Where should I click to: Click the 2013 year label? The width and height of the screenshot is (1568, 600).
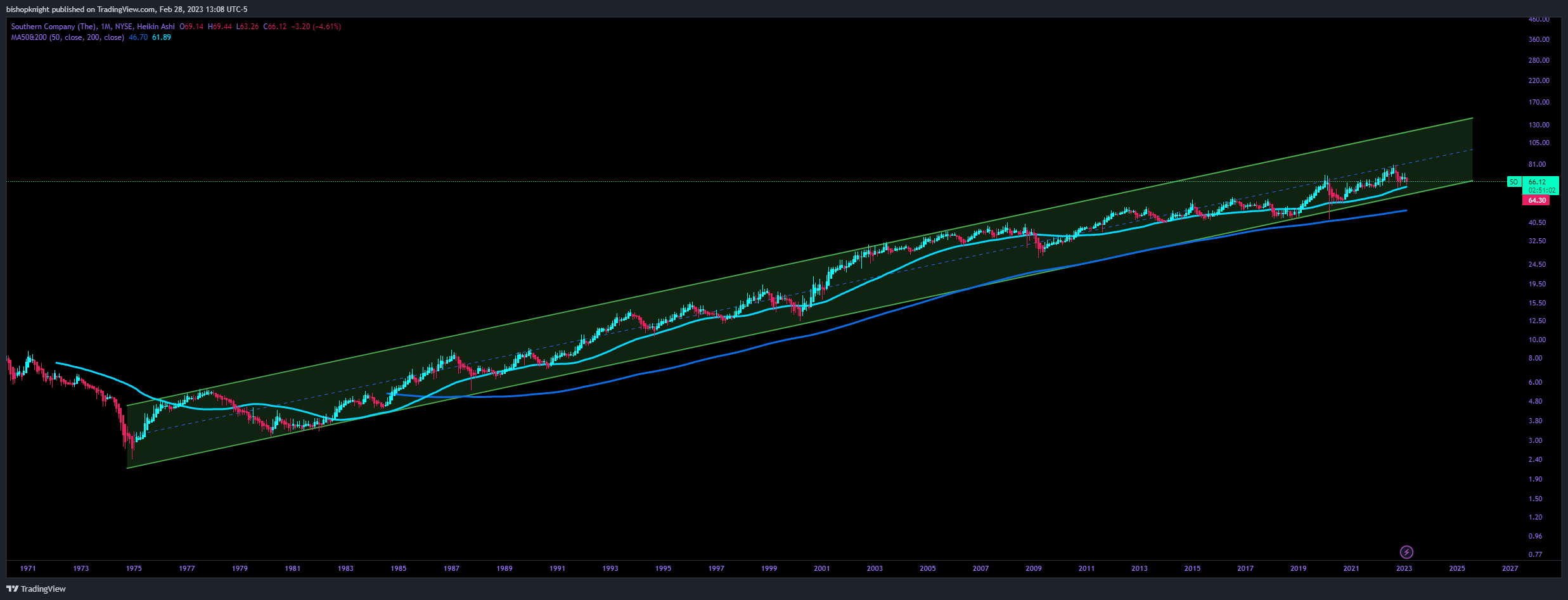point(1140,568)
